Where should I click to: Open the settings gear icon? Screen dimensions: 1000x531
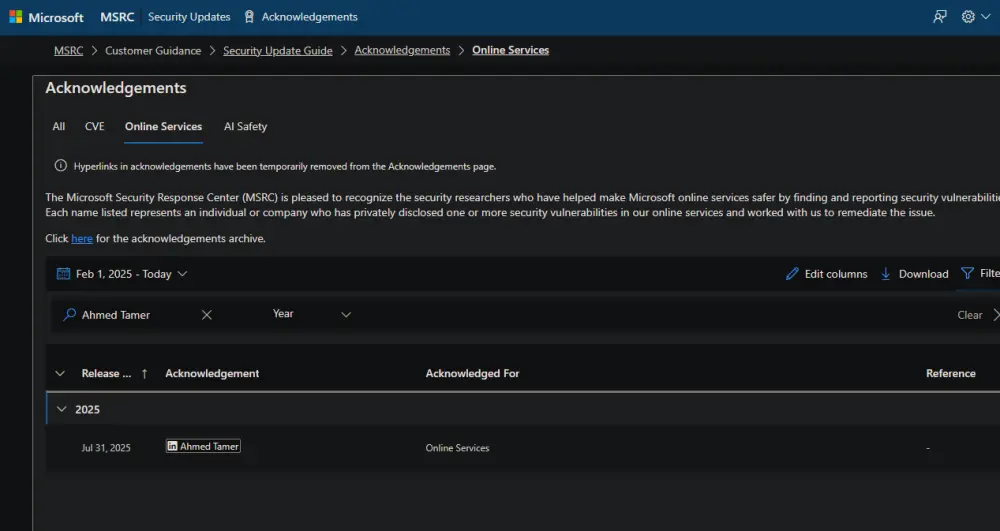[968, 17]
